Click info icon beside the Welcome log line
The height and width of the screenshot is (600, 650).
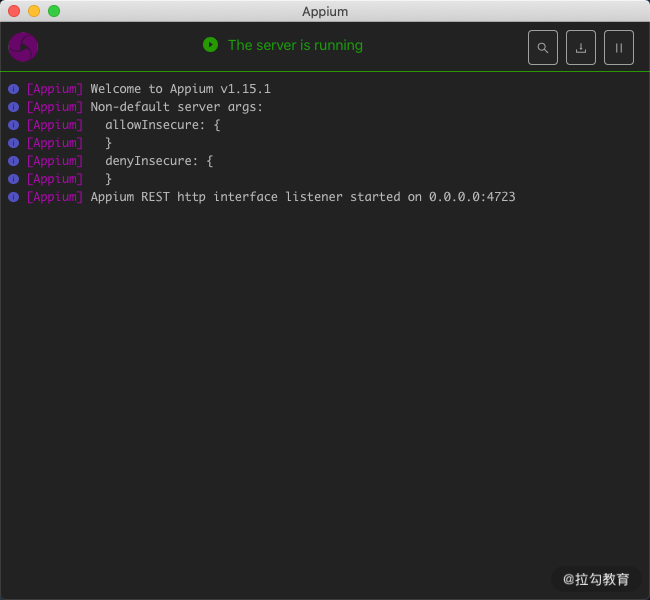[14, 89]
